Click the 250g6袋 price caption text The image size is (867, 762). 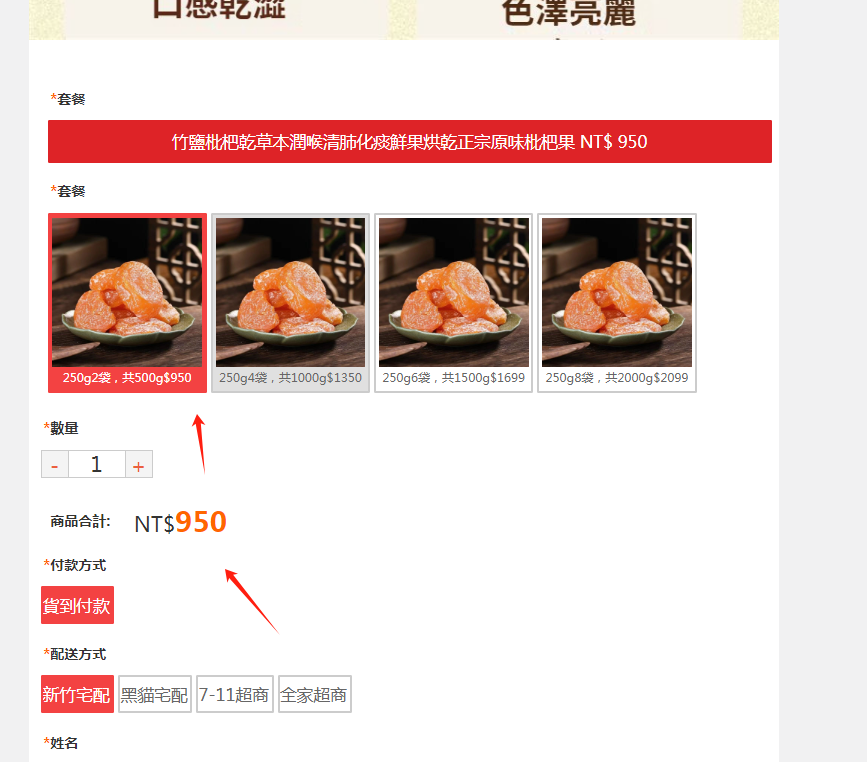click(453, 378)
